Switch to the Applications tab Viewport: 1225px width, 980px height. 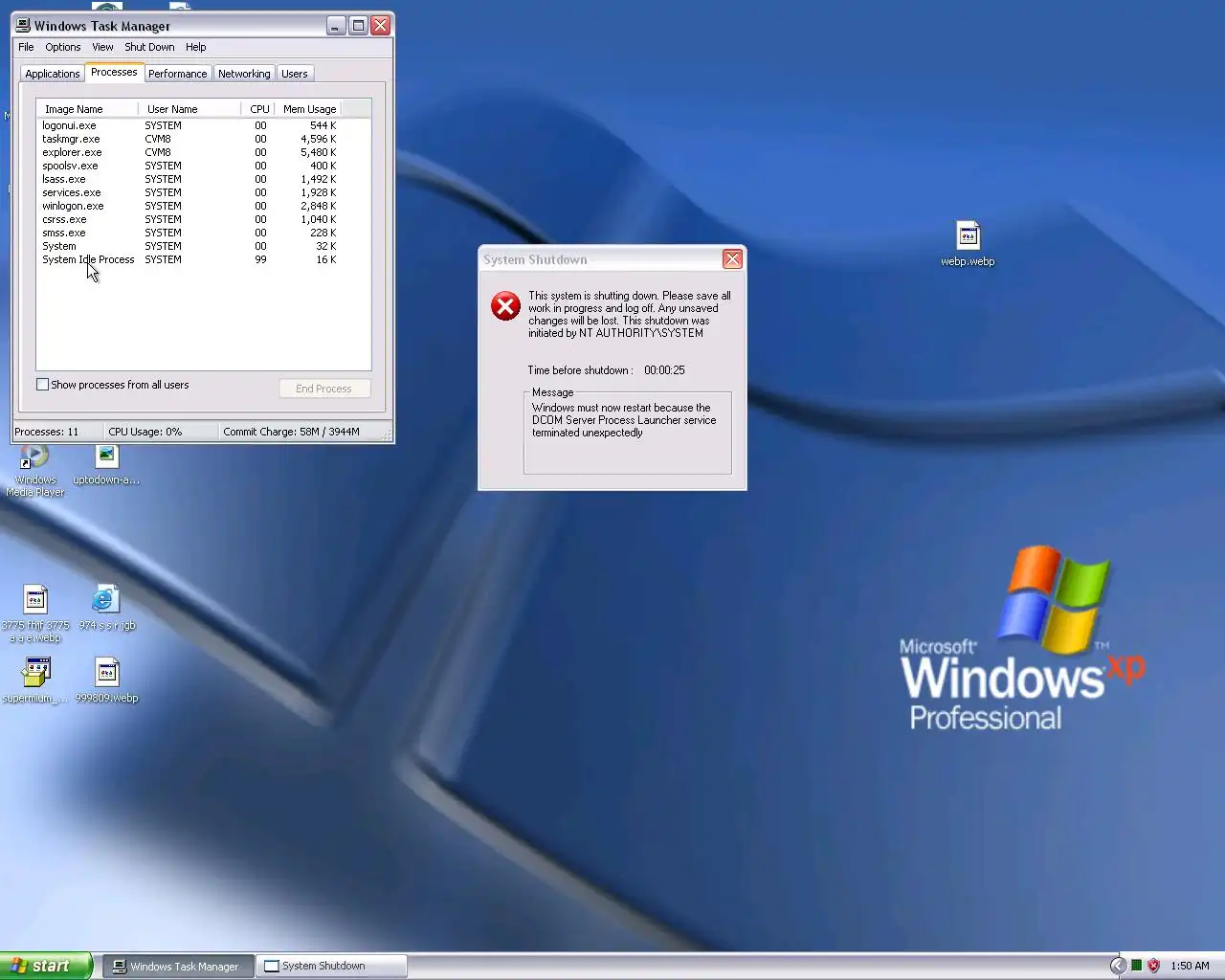tap(53, 74)
